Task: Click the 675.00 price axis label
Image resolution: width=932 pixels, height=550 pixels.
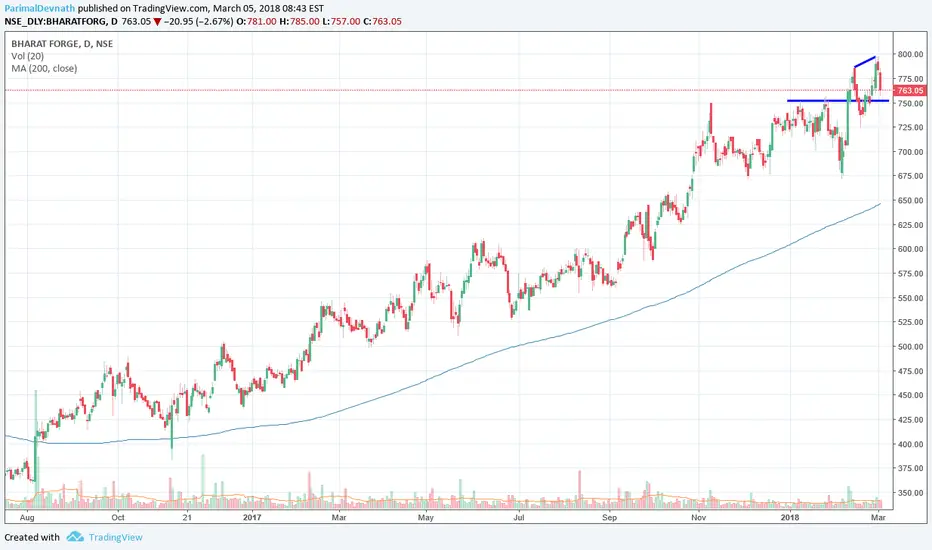Action: [910, 176]
